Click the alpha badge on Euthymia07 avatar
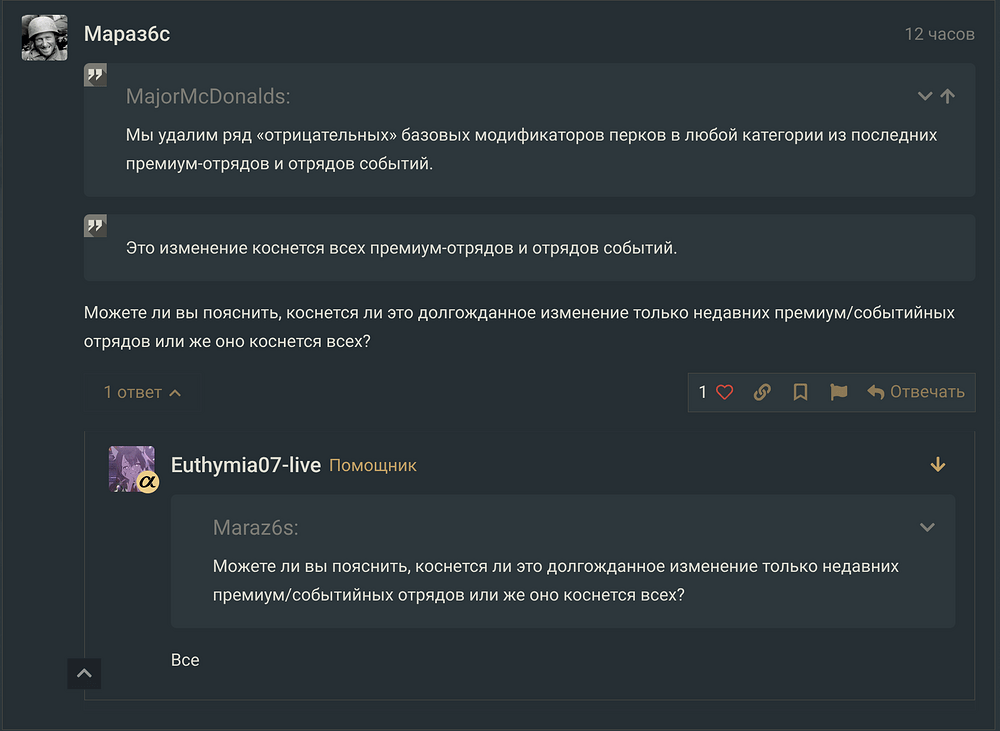The height and width of the screenshot is (731, 1000). tap(148, 483)
